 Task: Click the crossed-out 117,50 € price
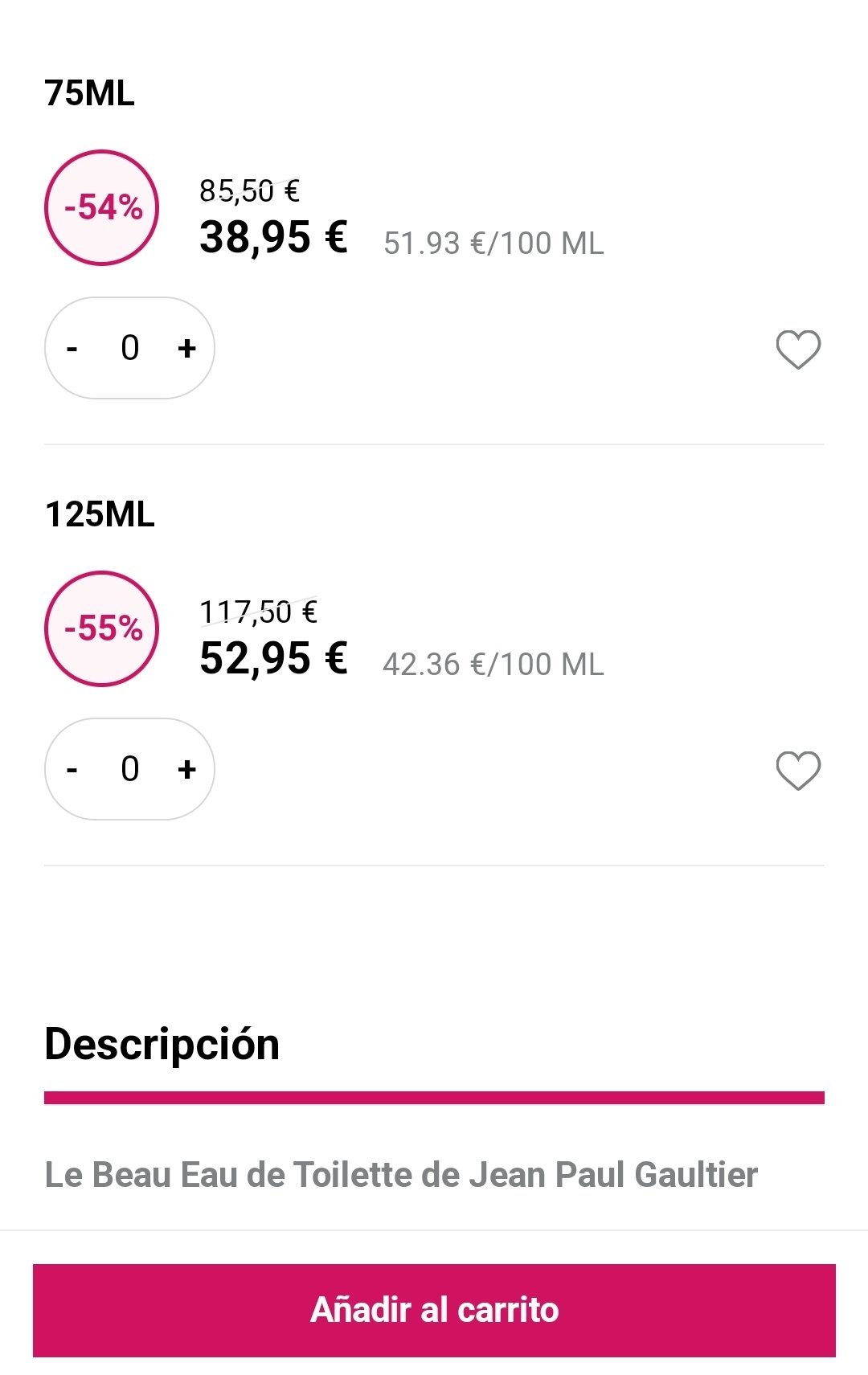click(x=258, y=612)
